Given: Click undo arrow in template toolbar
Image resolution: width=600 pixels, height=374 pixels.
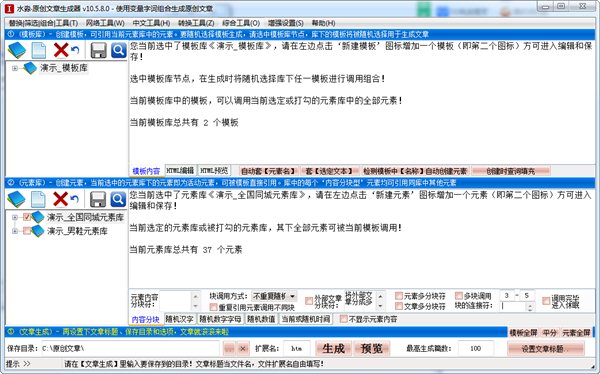Looking at the screenshot, I should tap(75, 50).
